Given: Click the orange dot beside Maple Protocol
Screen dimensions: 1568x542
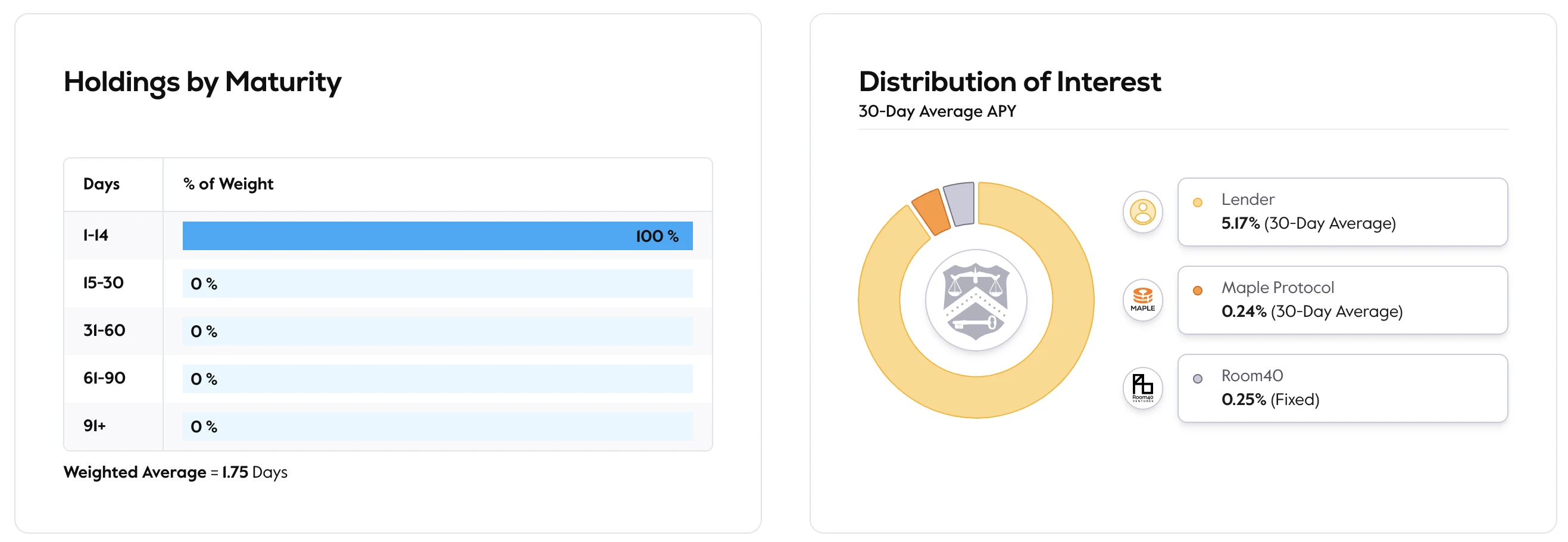Looking at the screenshot, I should [1197, 291].
